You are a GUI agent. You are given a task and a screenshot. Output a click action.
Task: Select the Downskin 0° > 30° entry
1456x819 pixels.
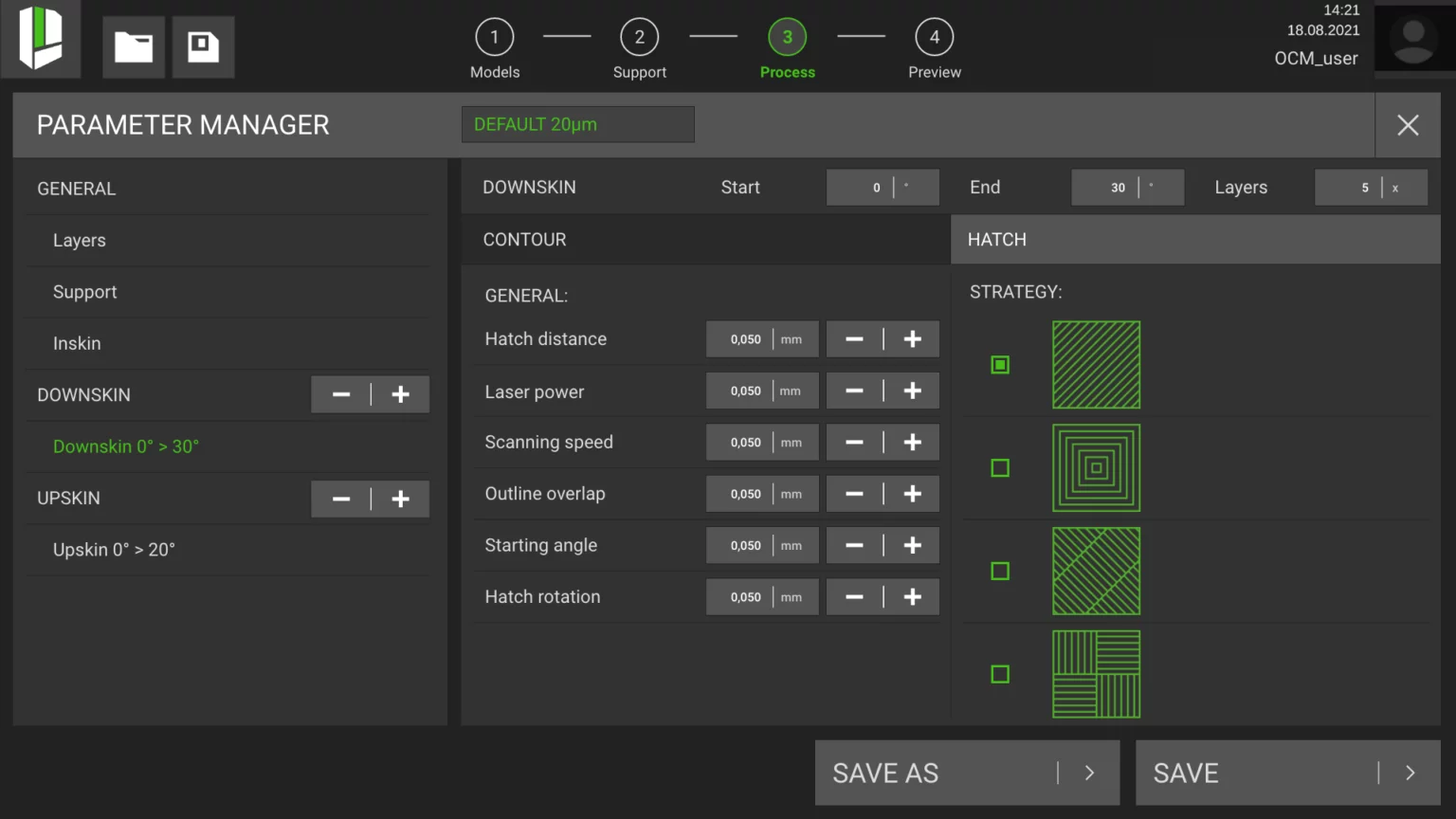(126, 446)
